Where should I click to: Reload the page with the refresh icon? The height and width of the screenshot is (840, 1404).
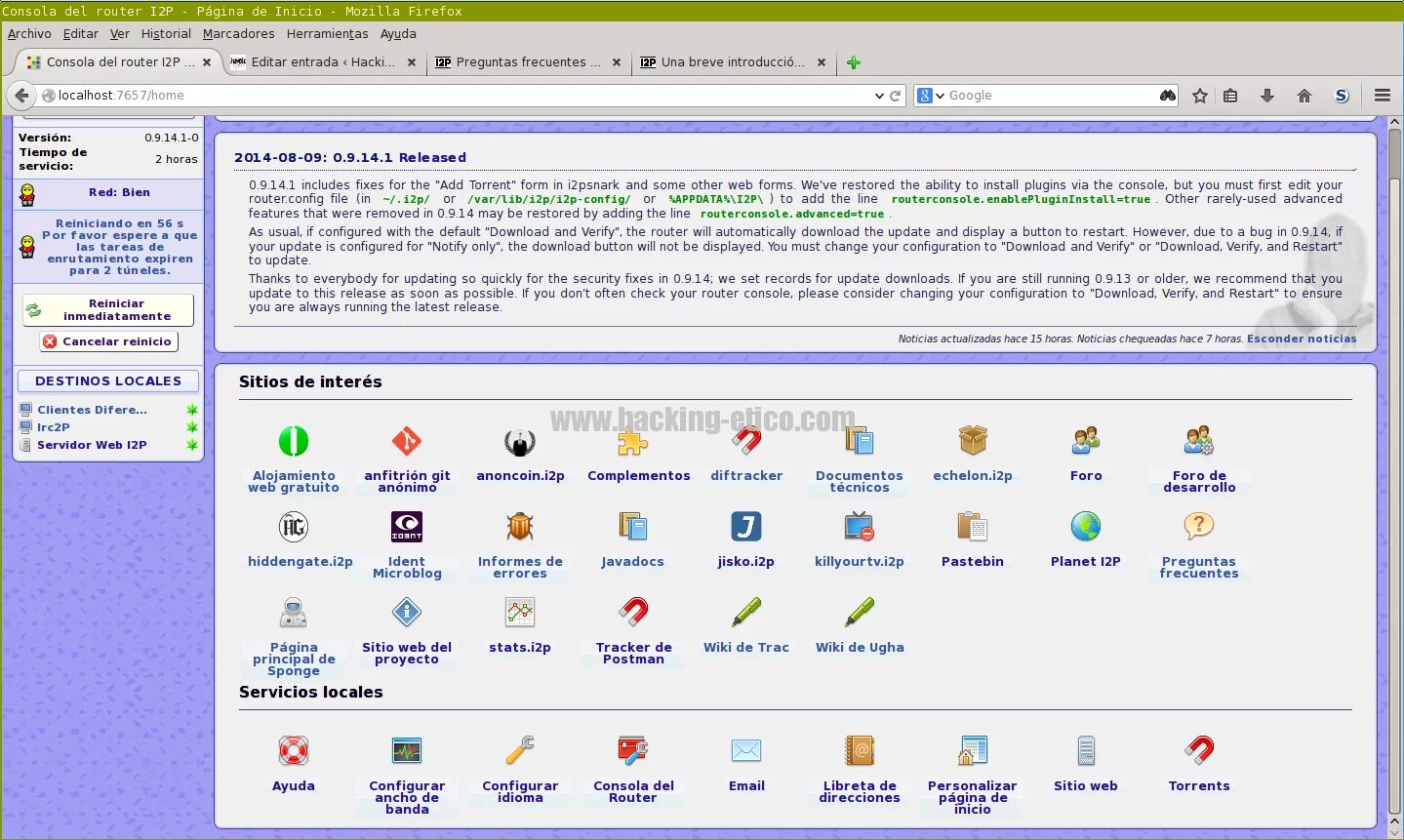point(895,96)
